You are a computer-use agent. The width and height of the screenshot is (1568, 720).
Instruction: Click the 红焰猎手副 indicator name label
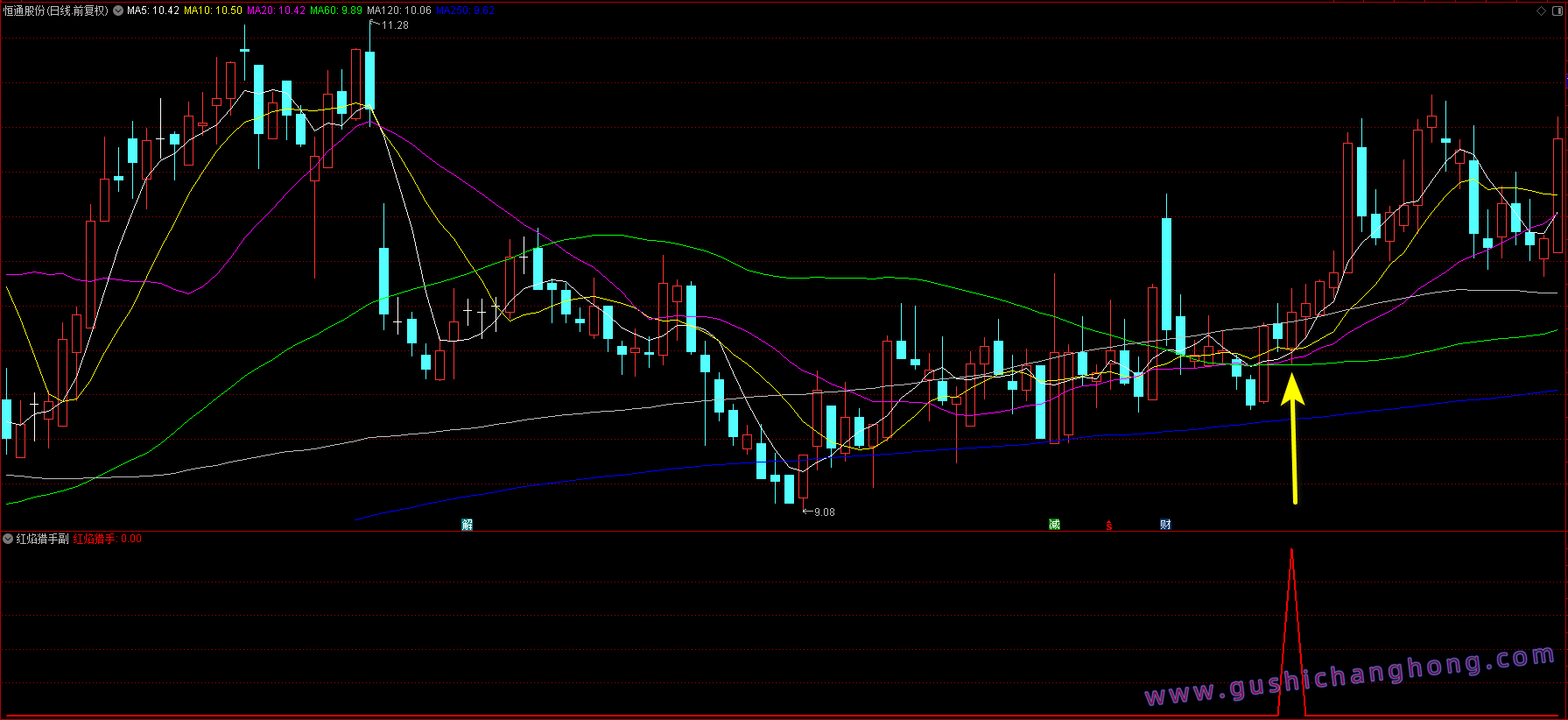[42, 539]
